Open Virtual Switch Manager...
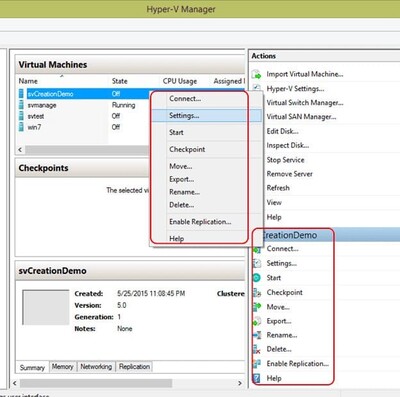Image resolution: width=400 pixels, height=397 pixels. pyautogui.click(x=305, y=103)
